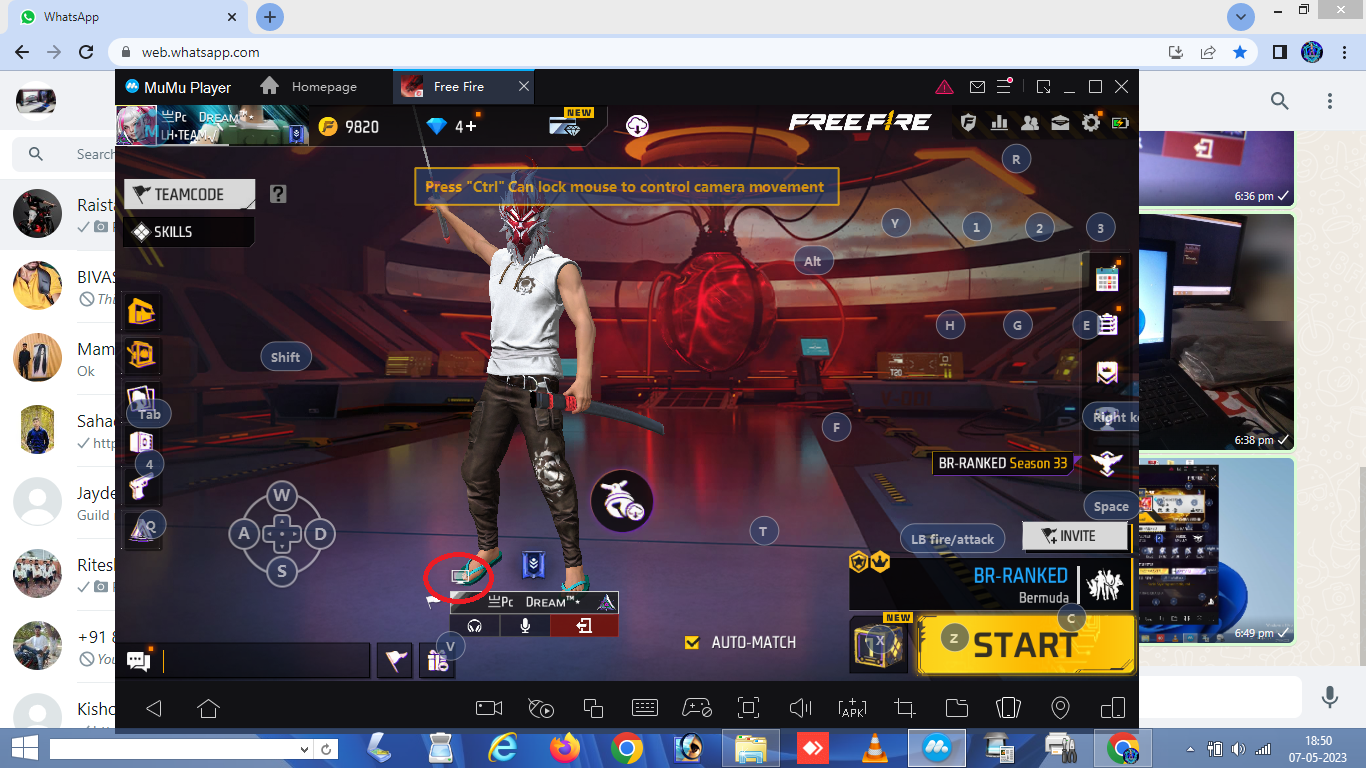1366x768 pixels.
Task: Open the Free Fire friends list icon
Action: tap(1029, 123)
